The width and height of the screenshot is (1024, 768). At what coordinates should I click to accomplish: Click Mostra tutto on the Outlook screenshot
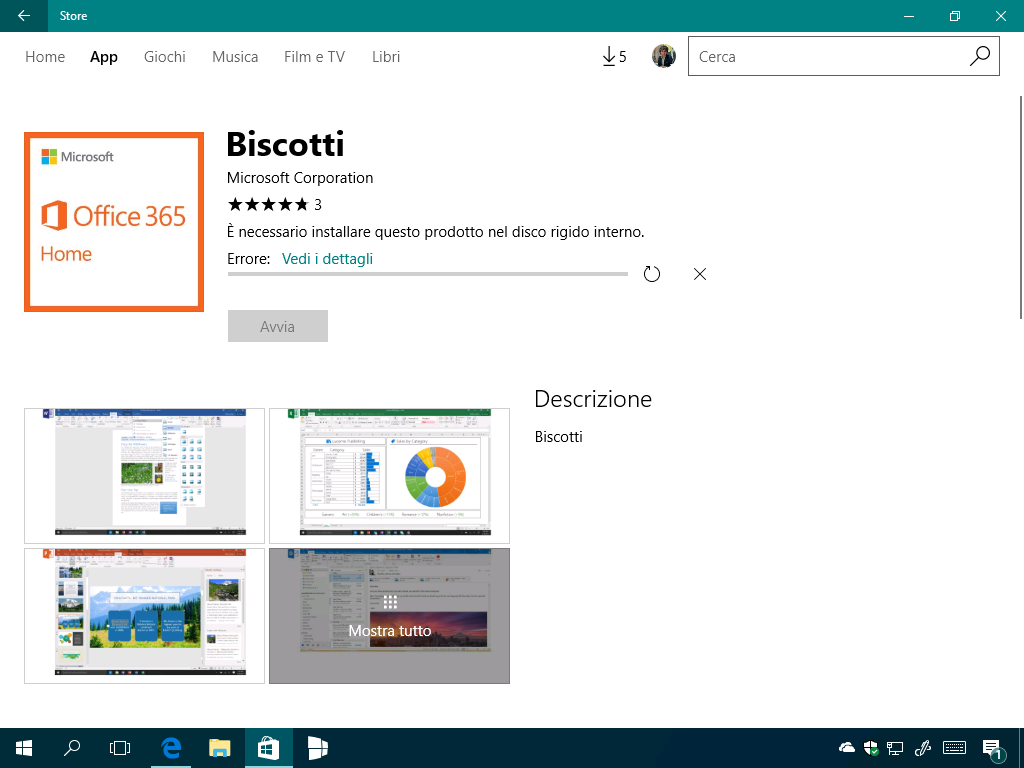tap(389, 616)
